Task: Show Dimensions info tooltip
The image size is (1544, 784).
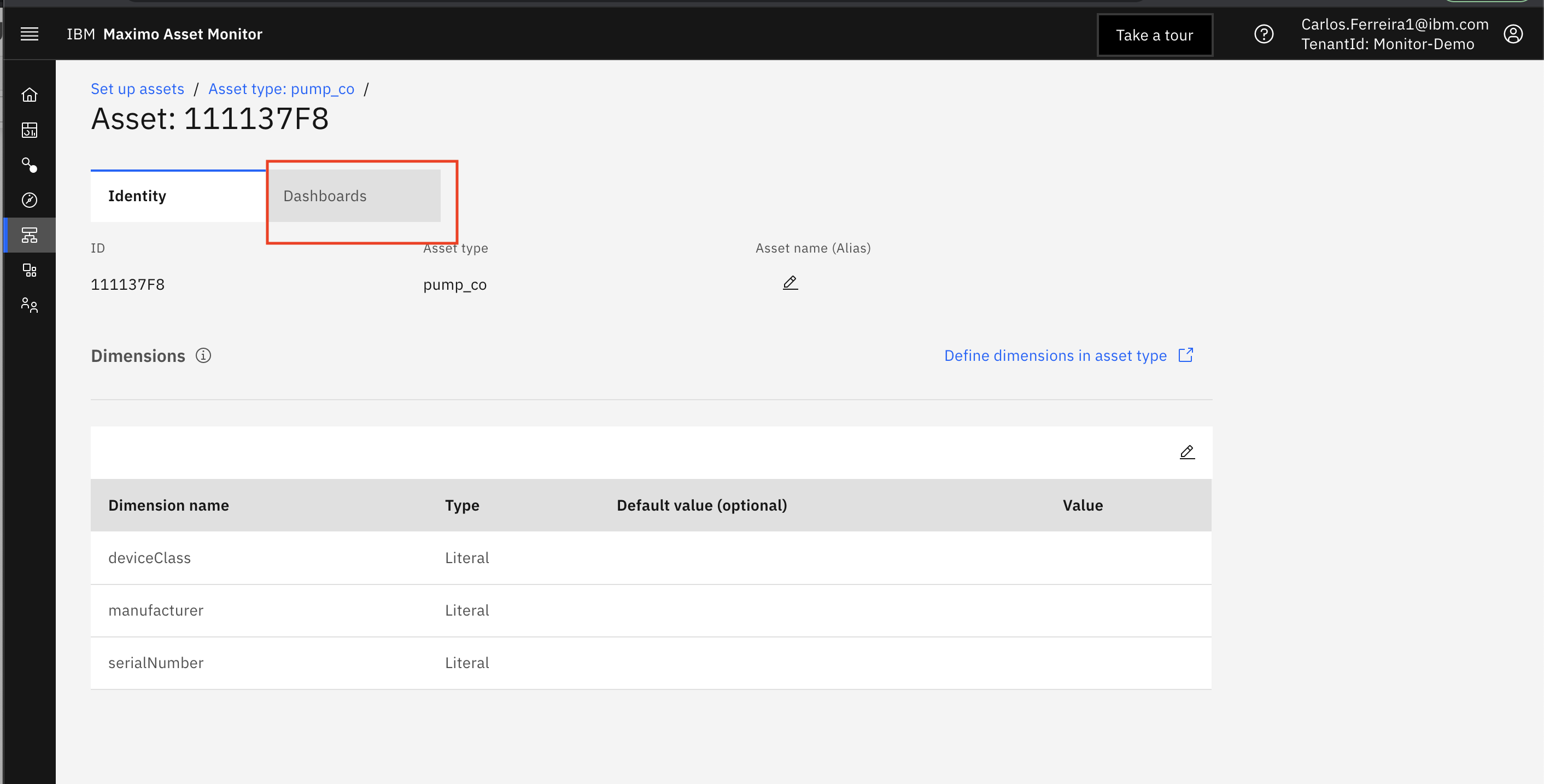Action: [x=203, y=355]
